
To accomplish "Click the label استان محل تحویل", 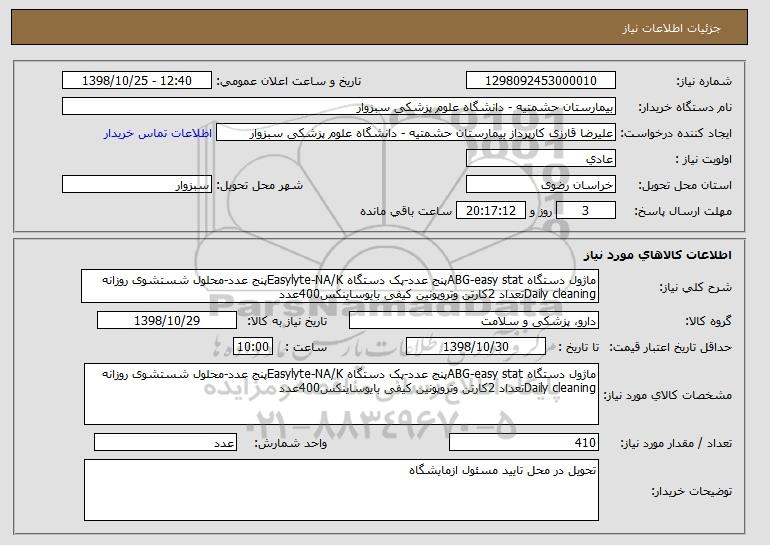I will click(x=685, y=186).
